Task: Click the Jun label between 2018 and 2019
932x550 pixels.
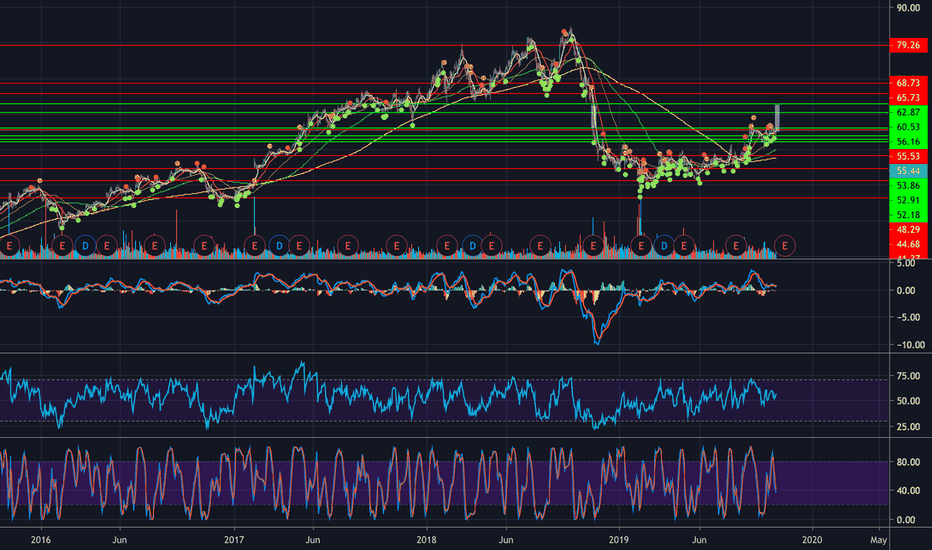Action: 506,540
